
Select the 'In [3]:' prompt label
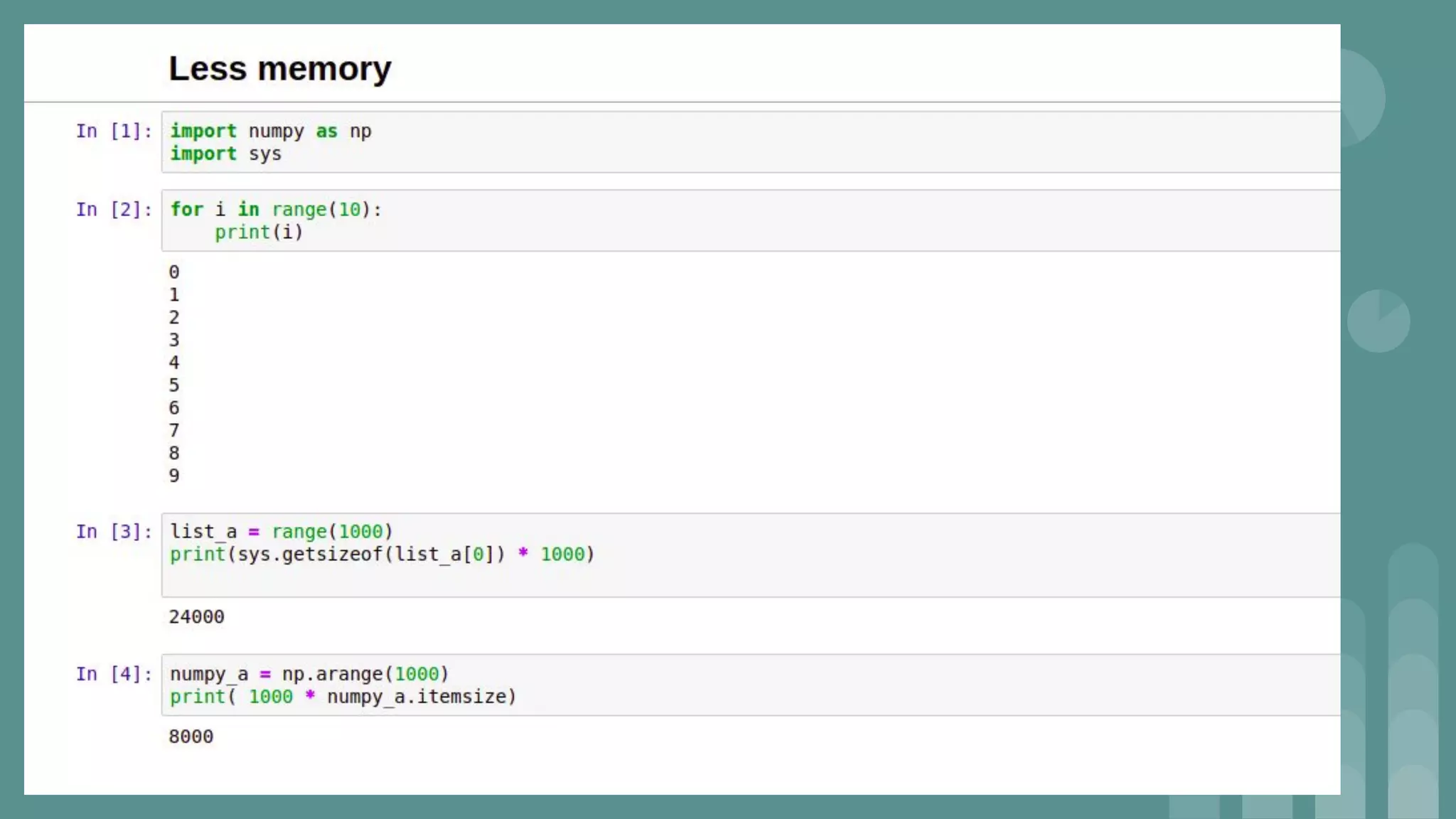pos(114,532)
